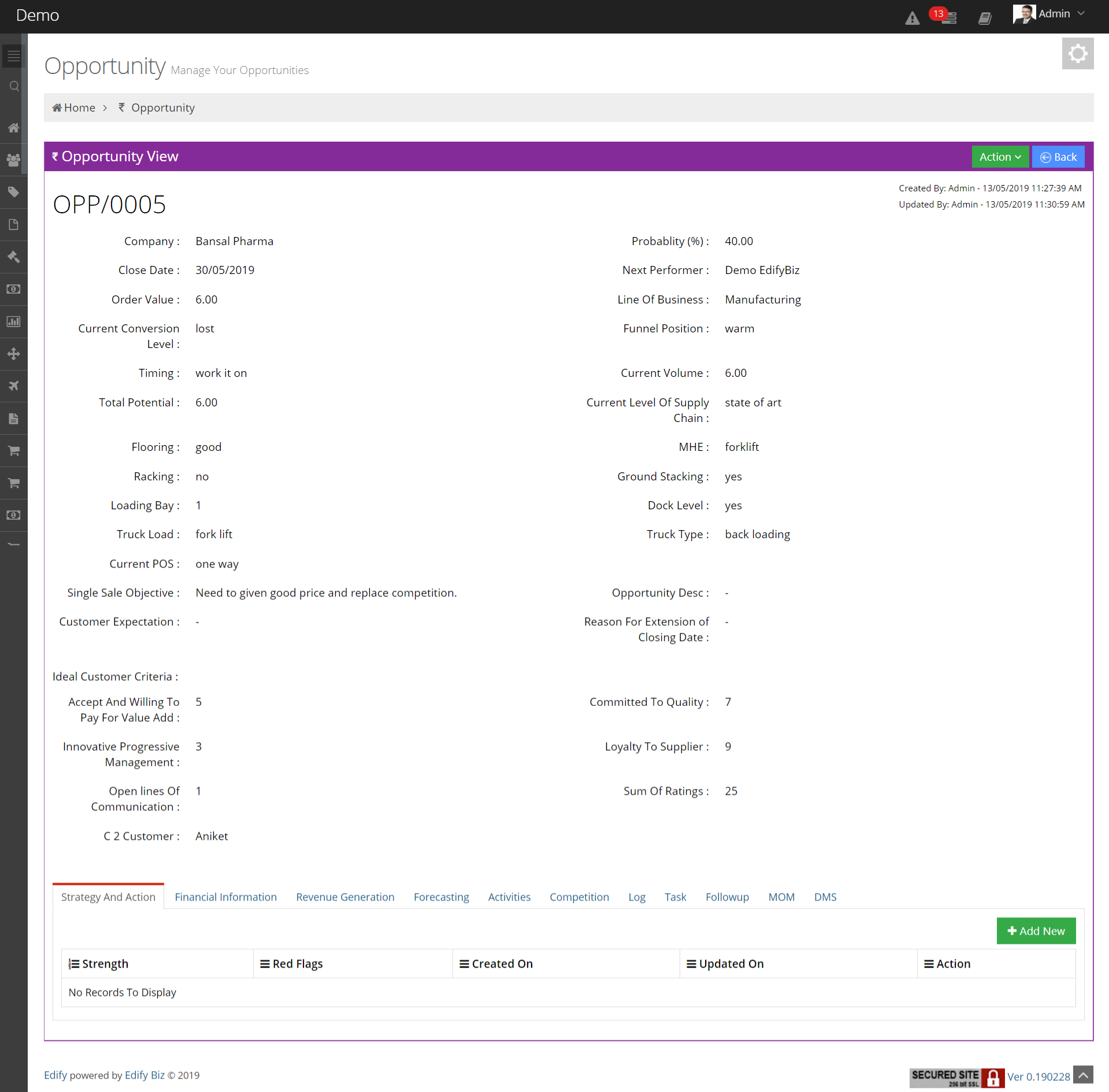Viewport: 1109px width, 1092px height.
Task: Click the price tag sidebar icon
Action: pyautogui.click(x=14, y=192)
